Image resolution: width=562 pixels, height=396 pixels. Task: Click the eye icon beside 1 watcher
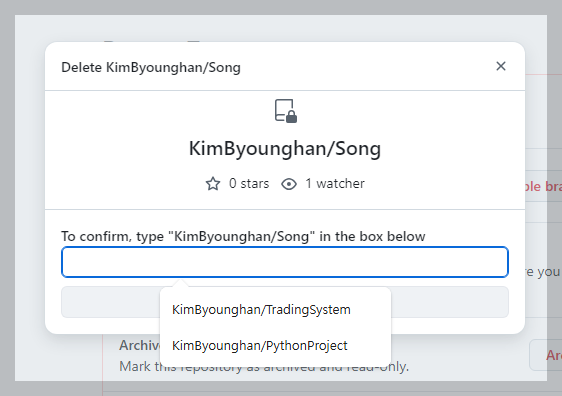289,184
